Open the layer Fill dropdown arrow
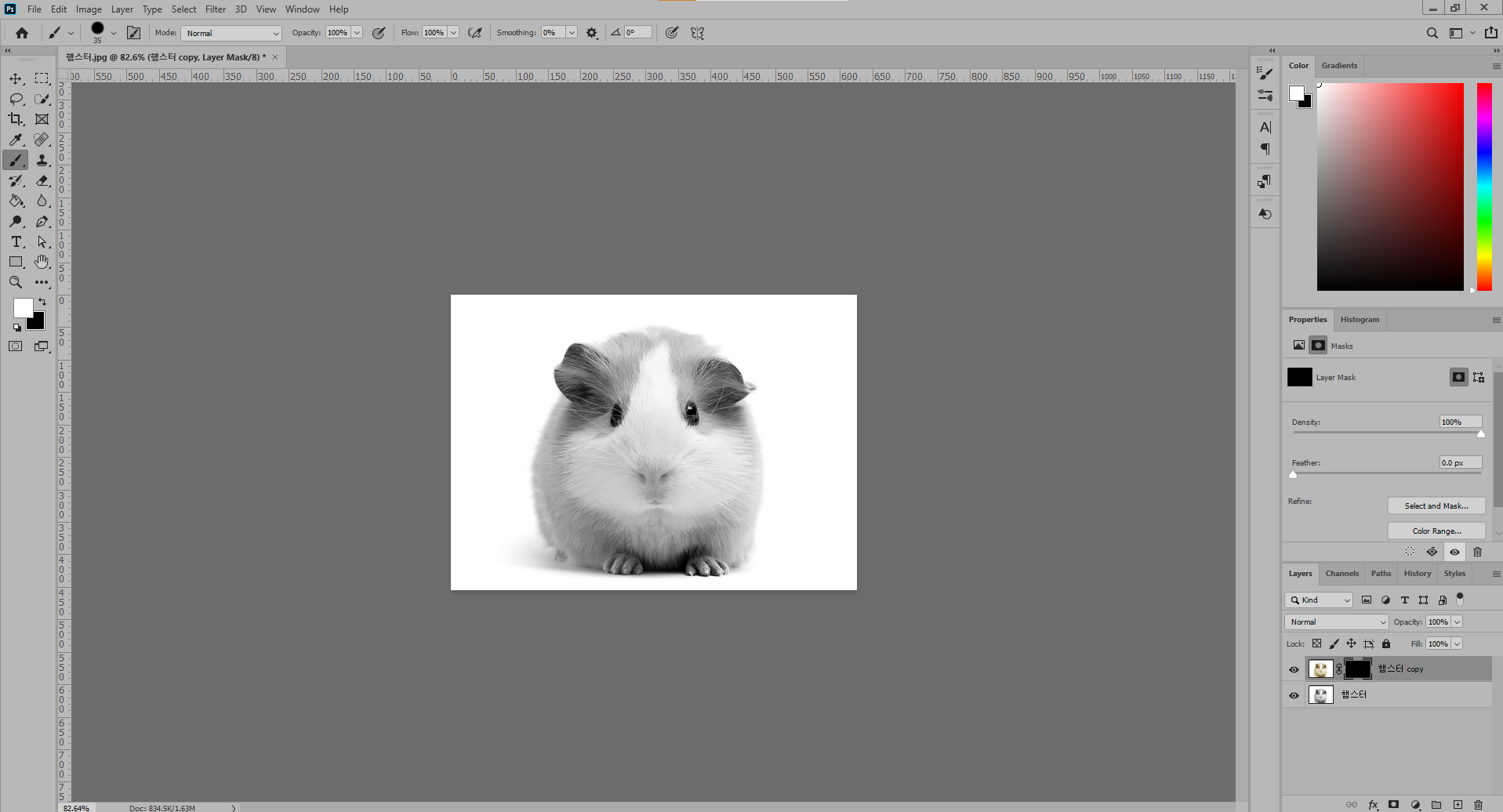Viewport: 1503px width, 812px height. point(1457,643)
